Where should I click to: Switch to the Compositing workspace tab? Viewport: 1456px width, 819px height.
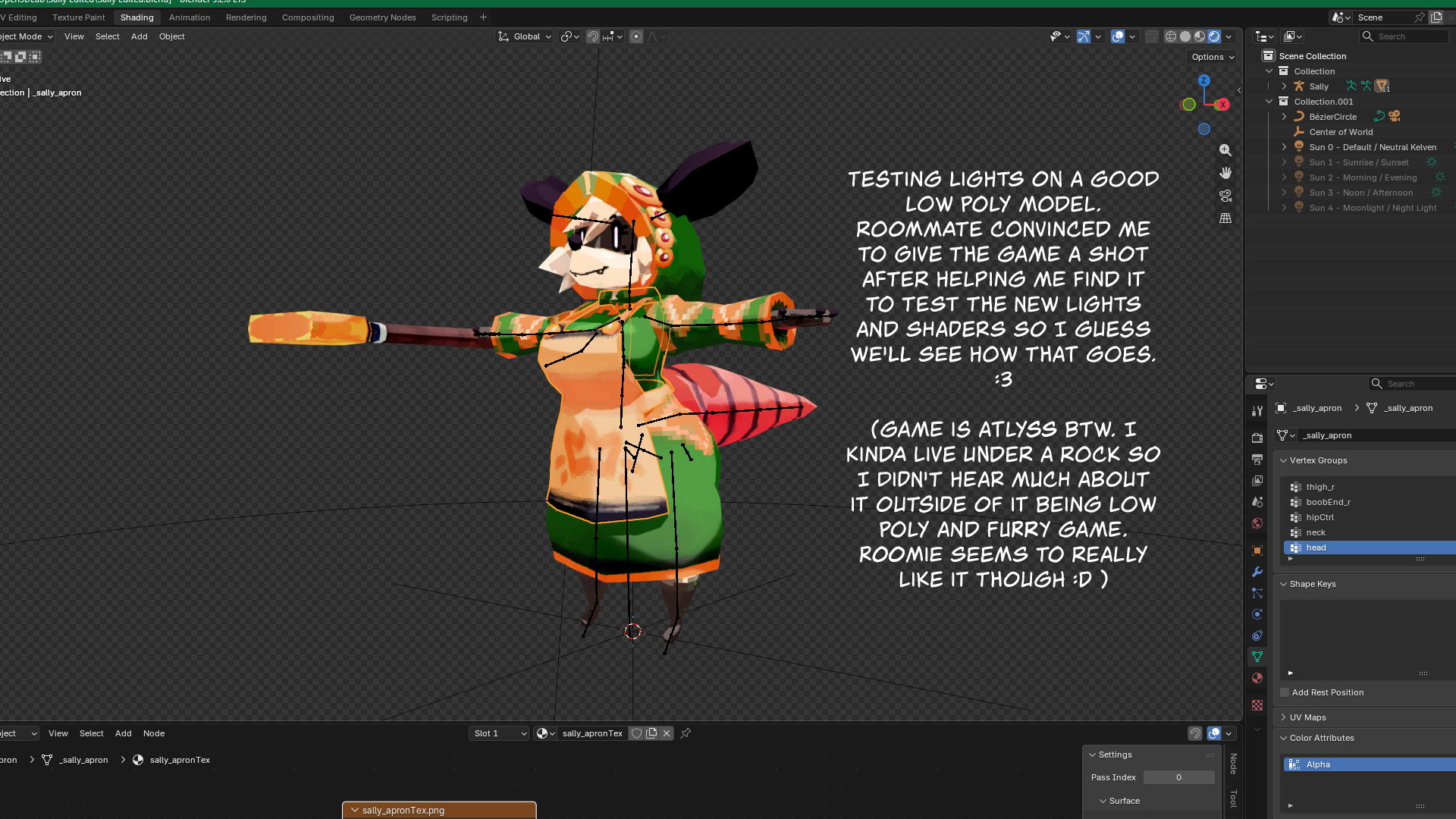pyautogui.click(x=308, y=17)
